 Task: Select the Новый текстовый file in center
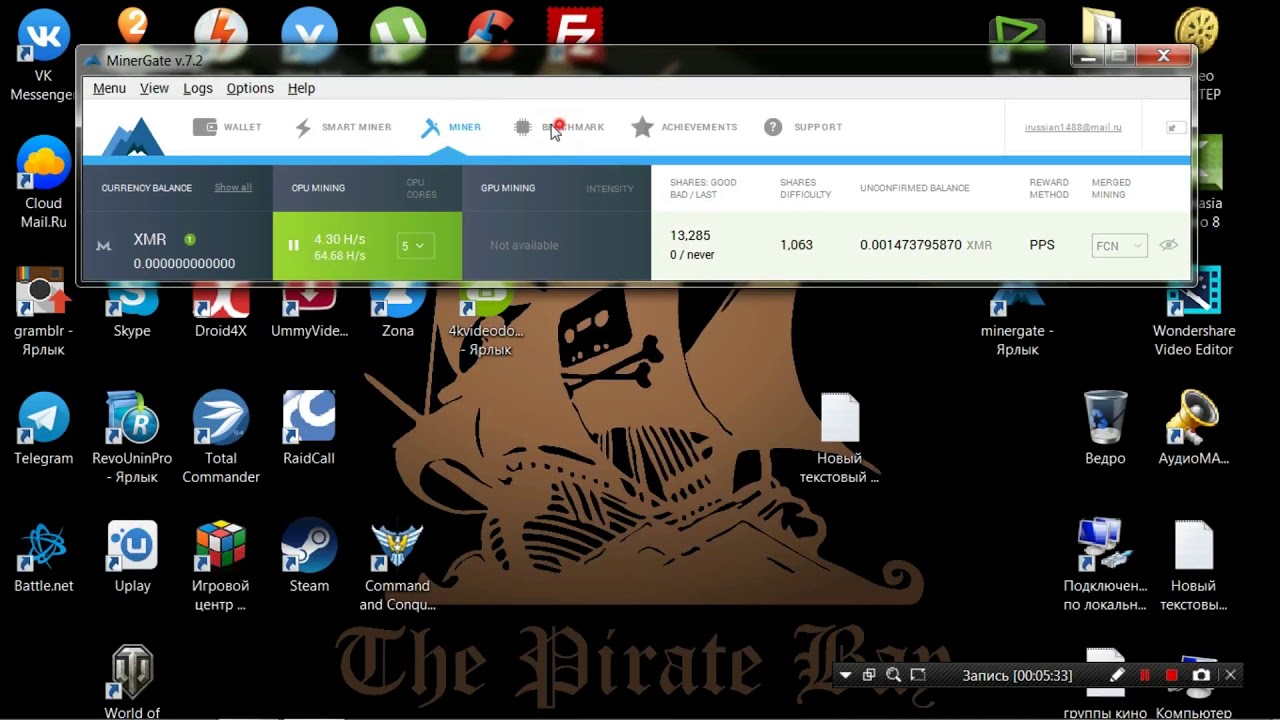pos(840,437)
